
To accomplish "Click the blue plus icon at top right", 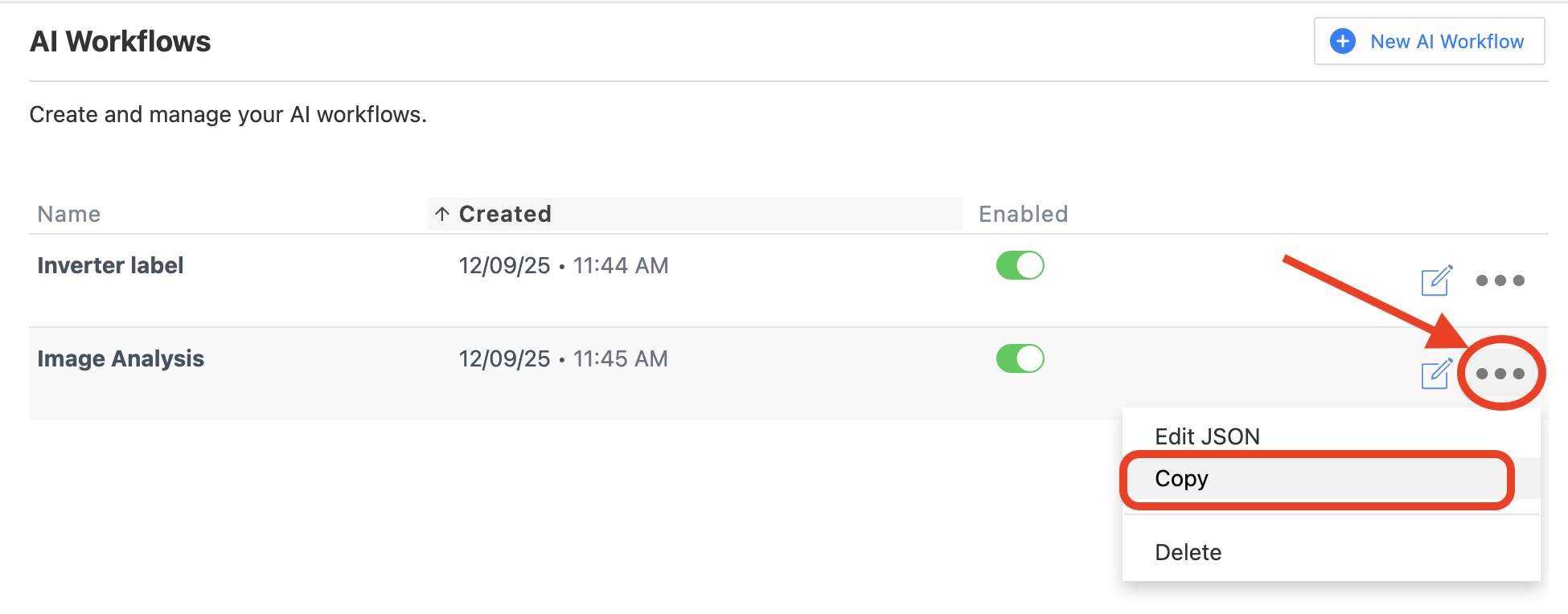I will click(x=1342, y=41).
